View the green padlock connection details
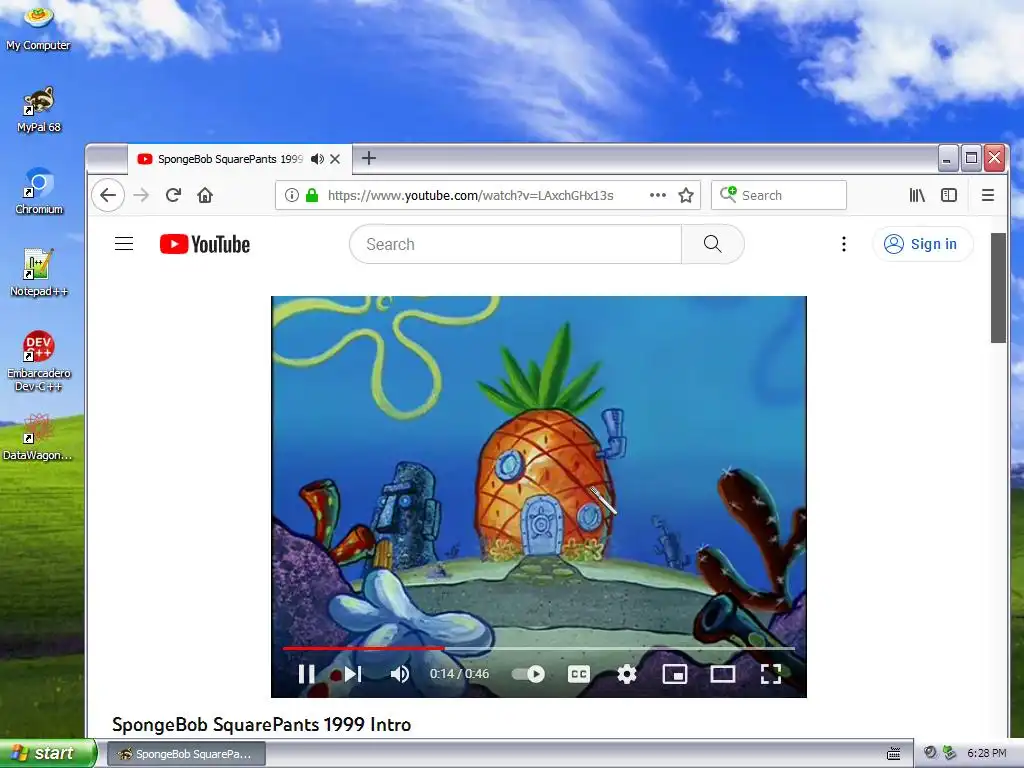 coord(312,195)
